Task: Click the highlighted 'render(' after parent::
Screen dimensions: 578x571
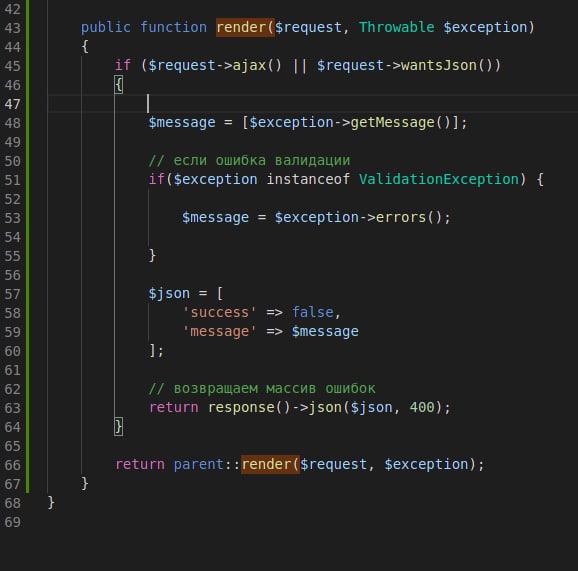Action: pos(270,464)
